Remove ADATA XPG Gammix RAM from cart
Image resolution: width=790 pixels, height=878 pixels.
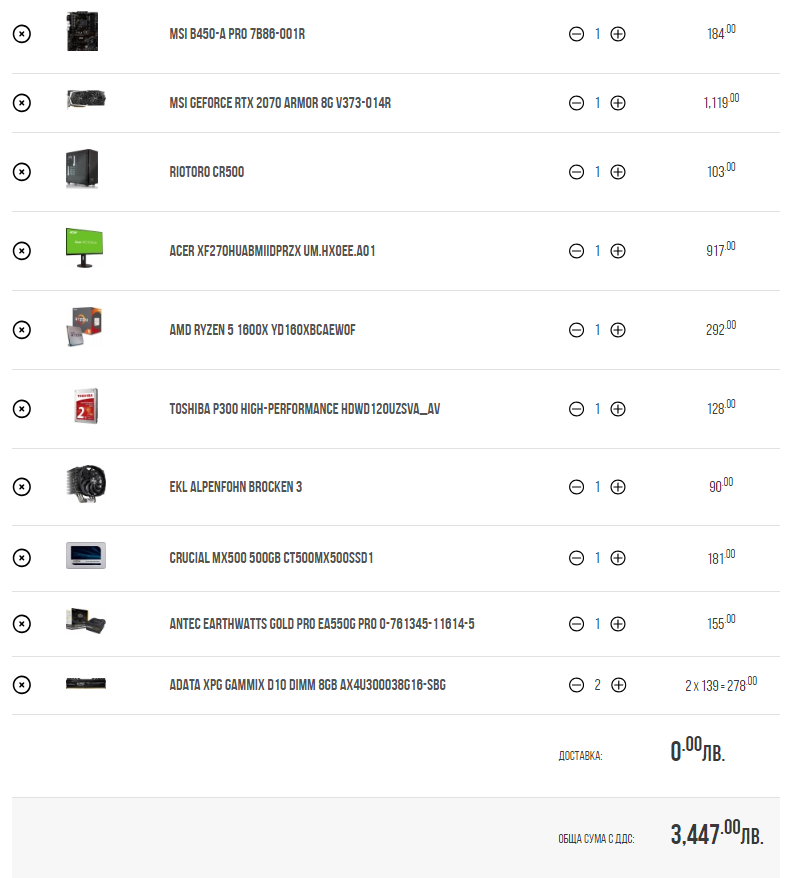pyautogui.click(x=22, y=685)
